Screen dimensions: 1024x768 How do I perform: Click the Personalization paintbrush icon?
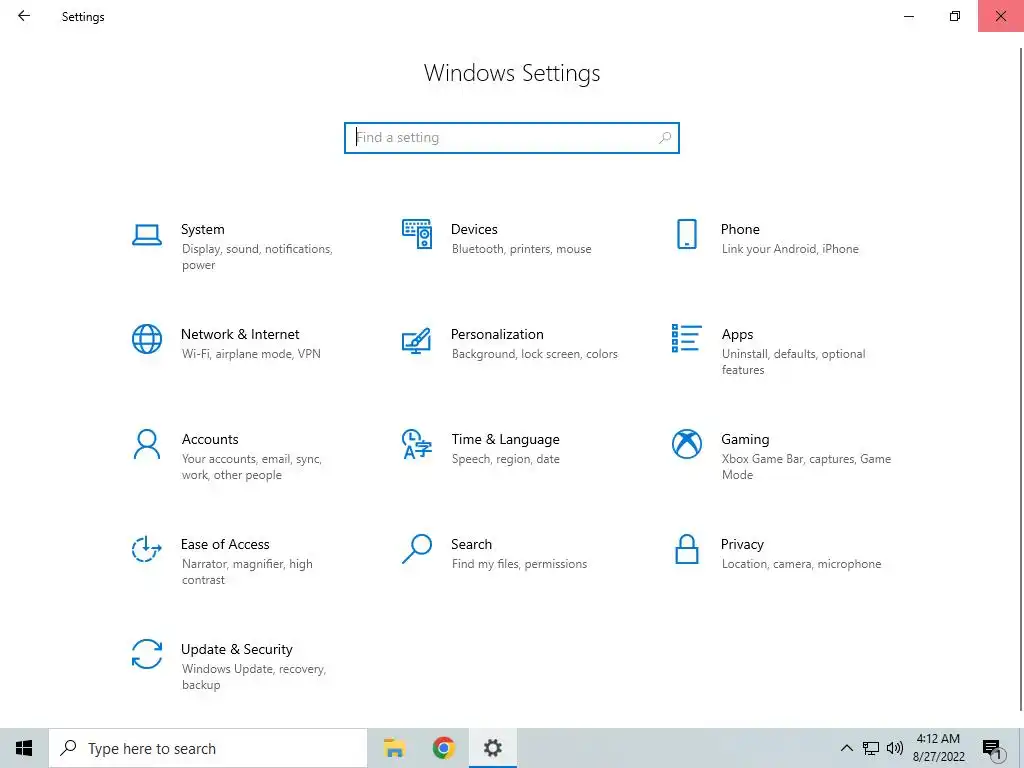(417, 340)
